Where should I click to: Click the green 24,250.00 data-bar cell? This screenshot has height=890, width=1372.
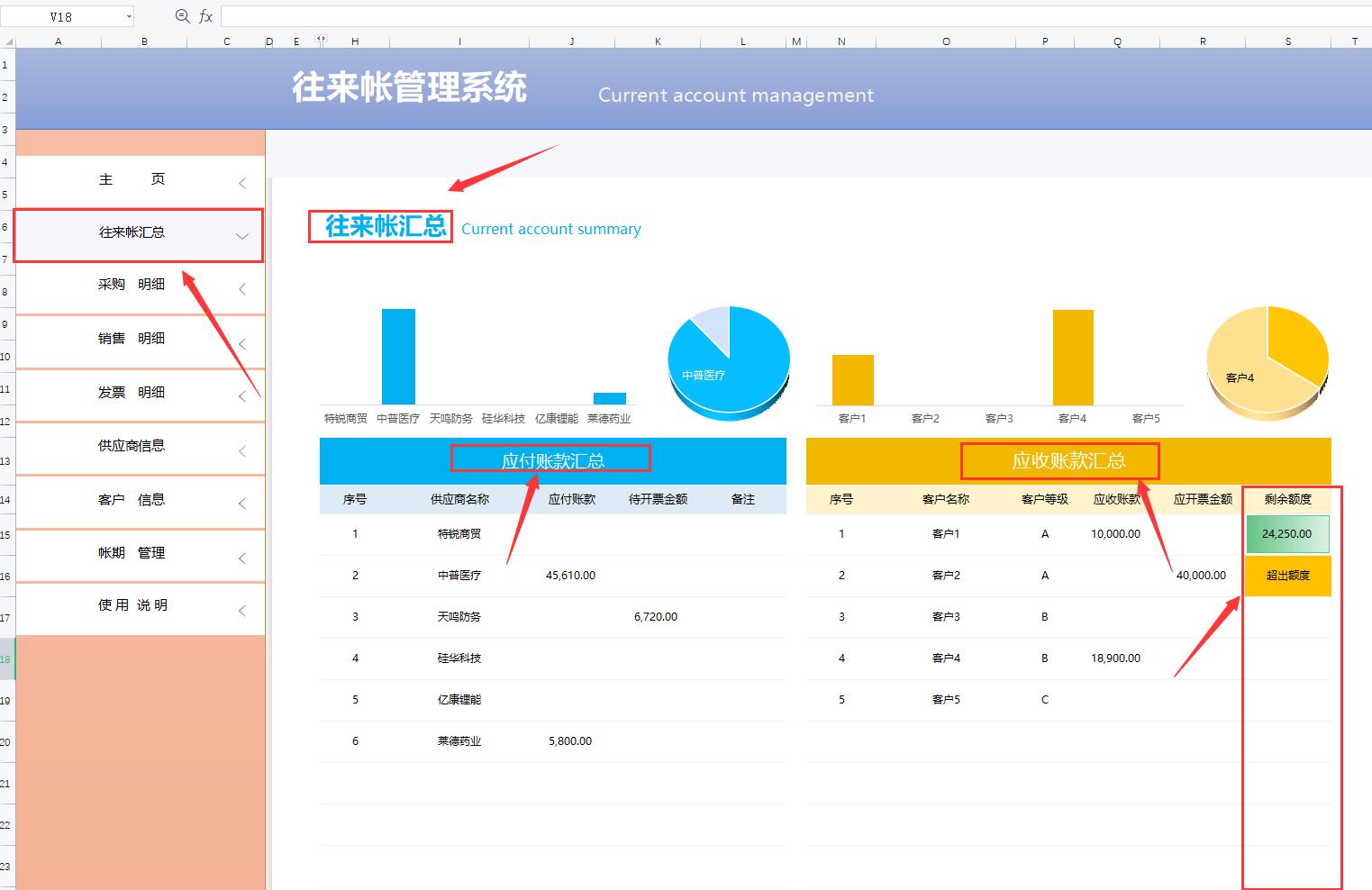click(x=1286, y=533)
